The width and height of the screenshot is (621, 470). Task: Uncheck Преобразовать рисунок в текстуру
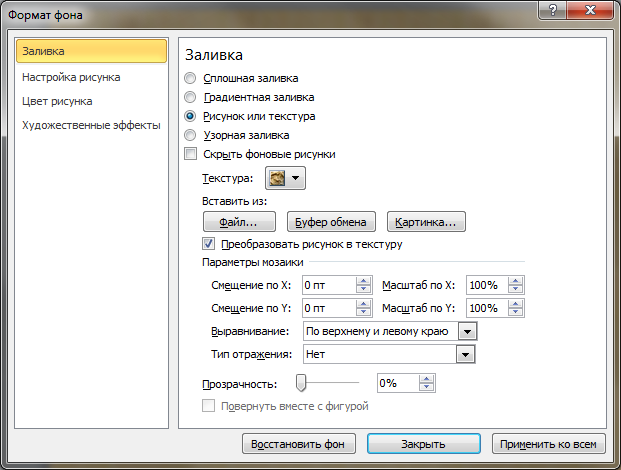click(x=208, y=244)
